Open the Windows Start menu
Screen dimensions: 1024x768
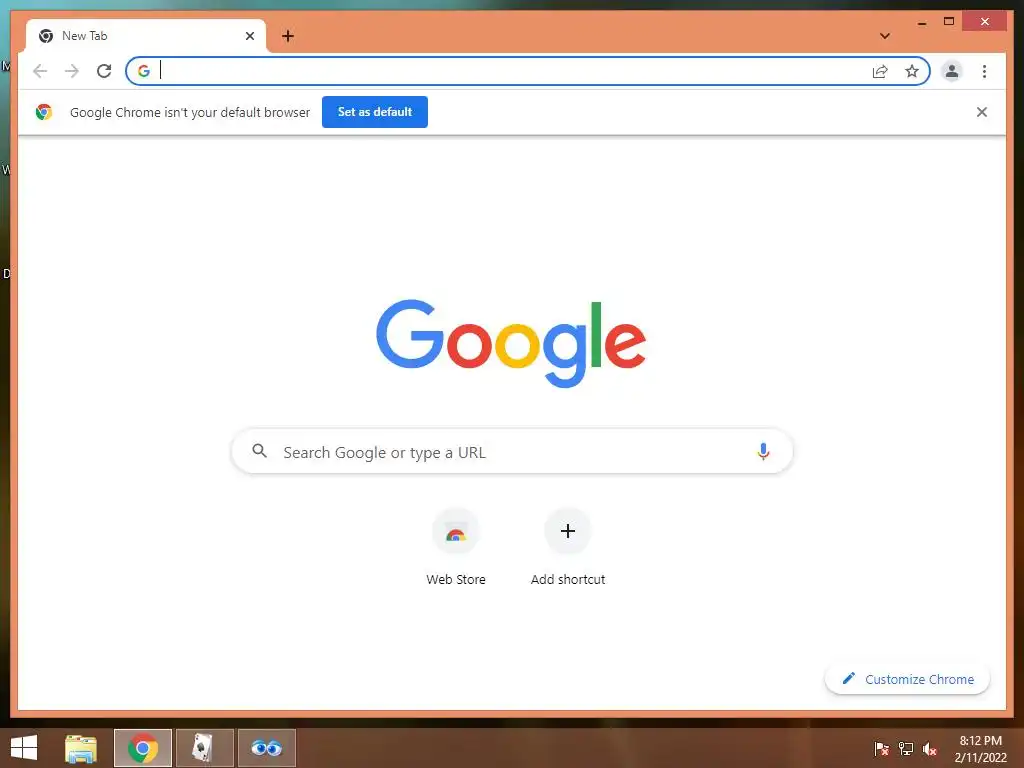24,748
